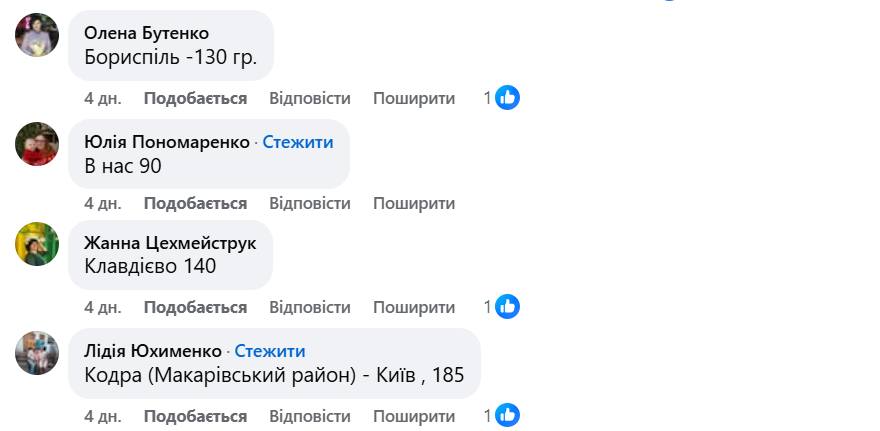The image size is (880, 431).
Task: Open the name link Олена Бутенко
Action: tap(147, 33)
